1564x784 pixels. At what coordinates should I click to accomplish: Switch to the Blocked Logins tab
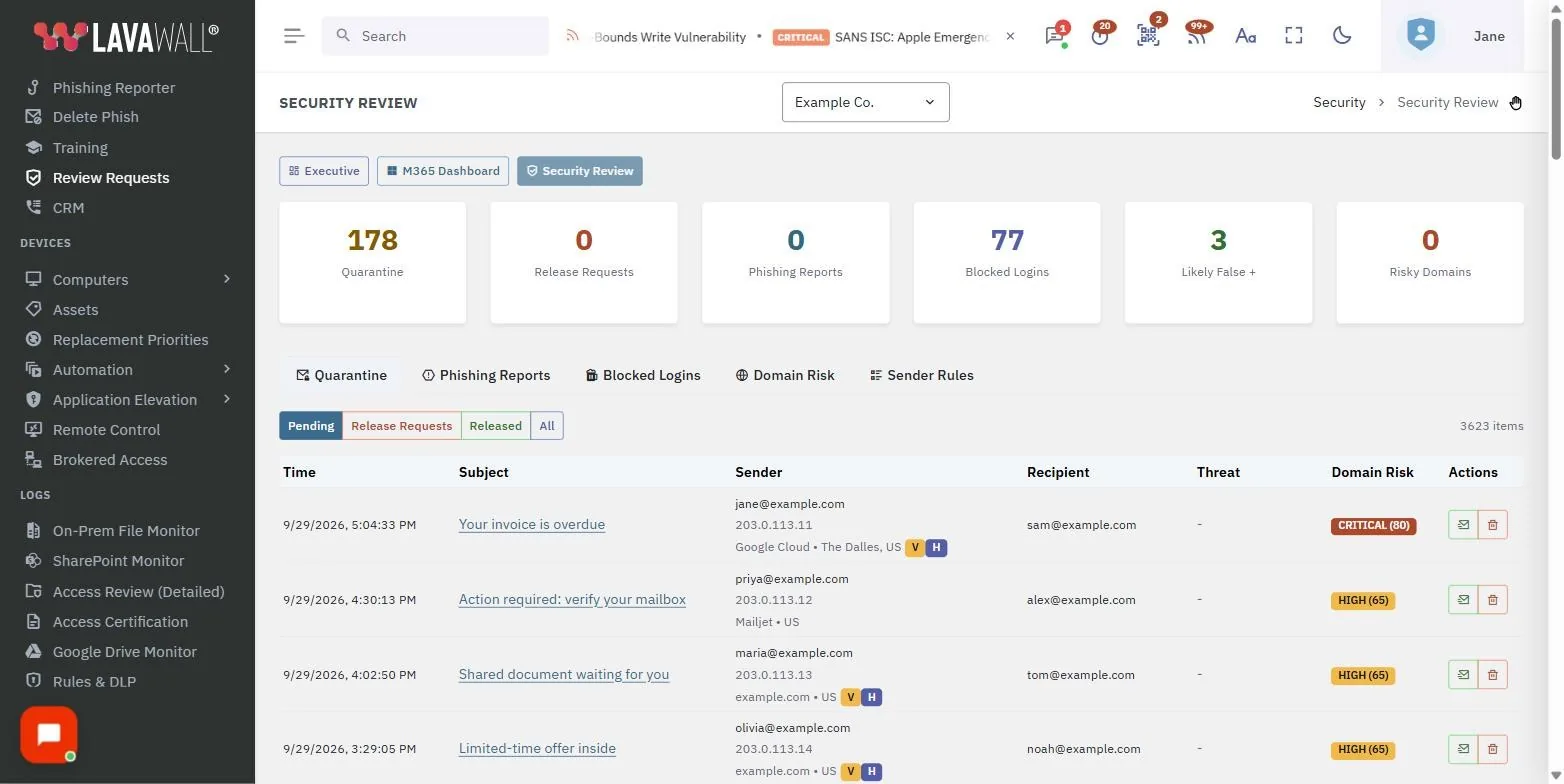[x=643, y=375]
